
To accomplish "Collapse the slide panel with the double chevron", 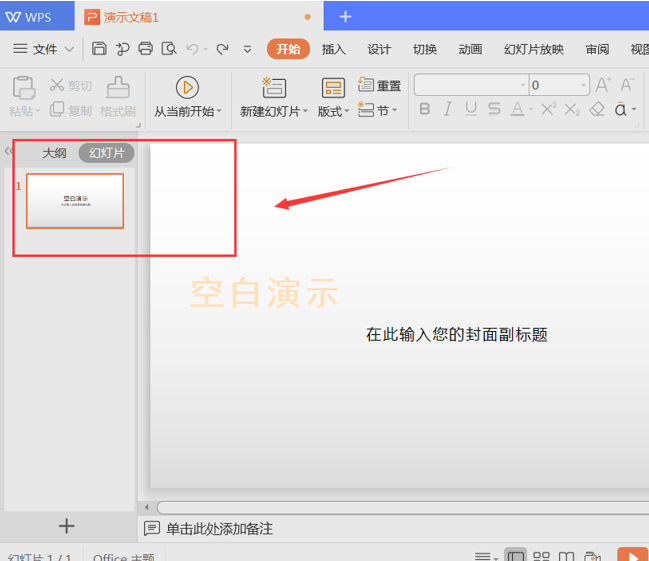I will pos(8,151).
